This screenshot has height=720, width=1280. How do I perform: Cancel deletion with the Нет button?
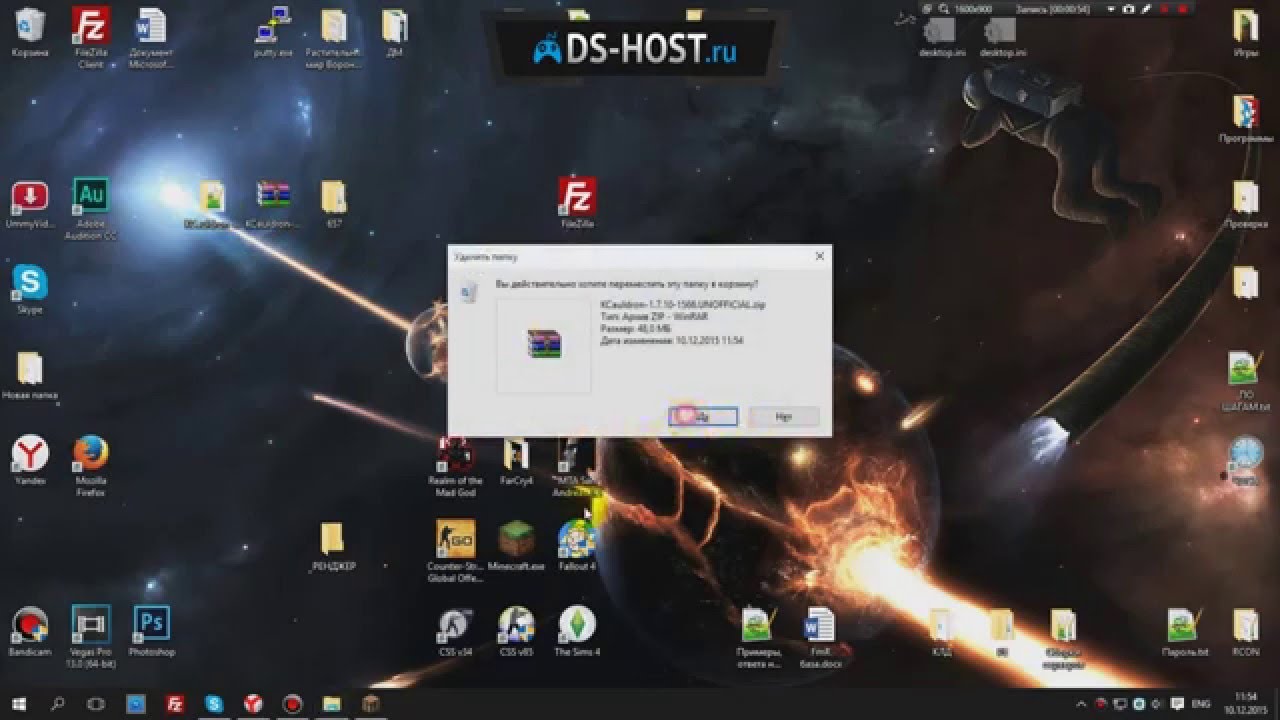click(783, 416)
